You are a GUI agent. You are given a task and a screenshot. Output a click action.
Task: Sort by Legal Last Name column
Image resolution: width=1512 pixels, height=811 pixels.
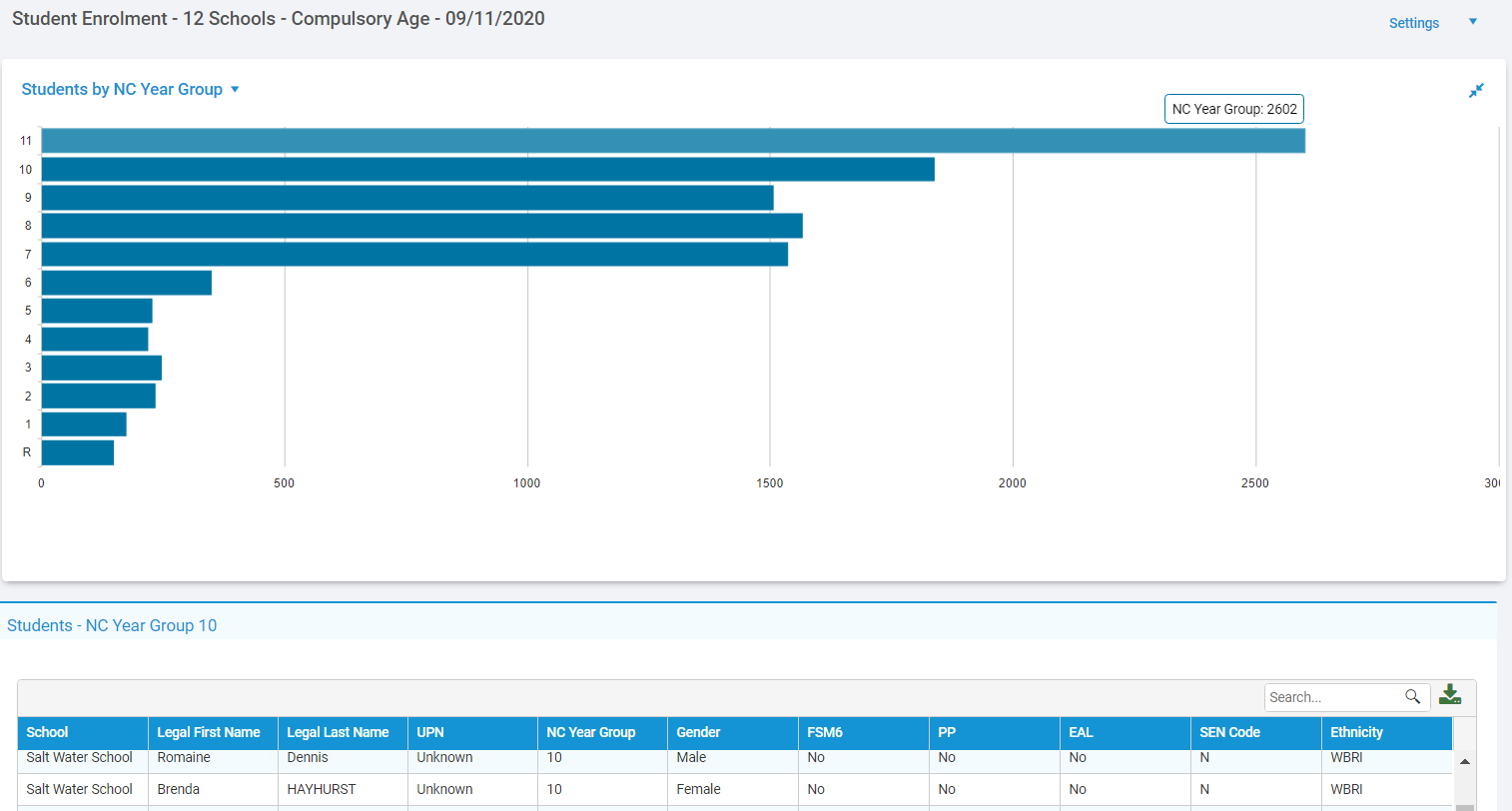tap(338, 732)
